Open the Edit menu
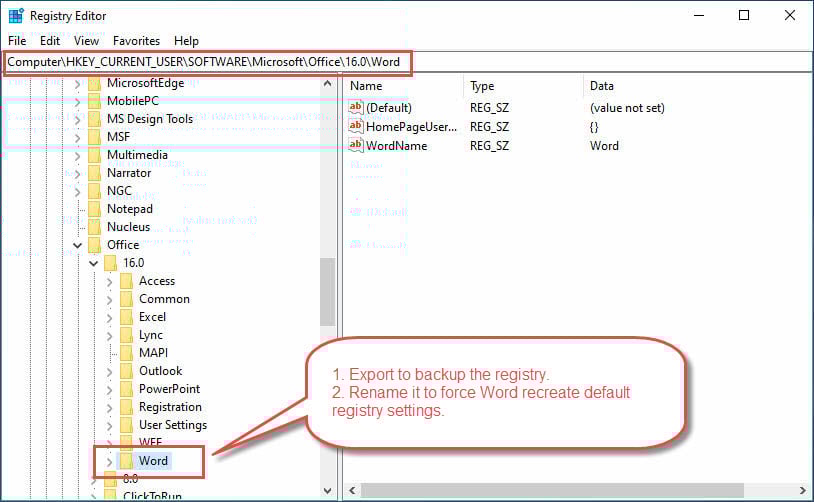This screenshot has width=814, height=502. (50, 40)
